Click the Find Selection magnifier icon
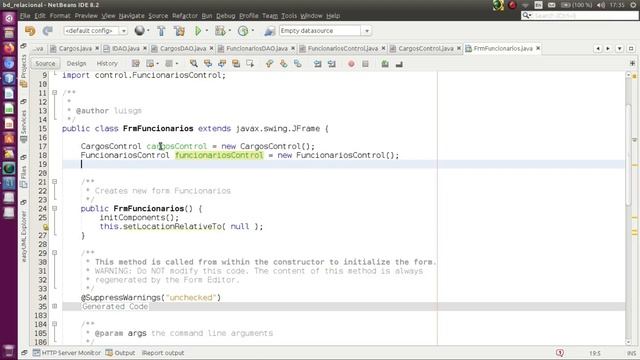Screen dimensions: 640x360 point(193,64)
